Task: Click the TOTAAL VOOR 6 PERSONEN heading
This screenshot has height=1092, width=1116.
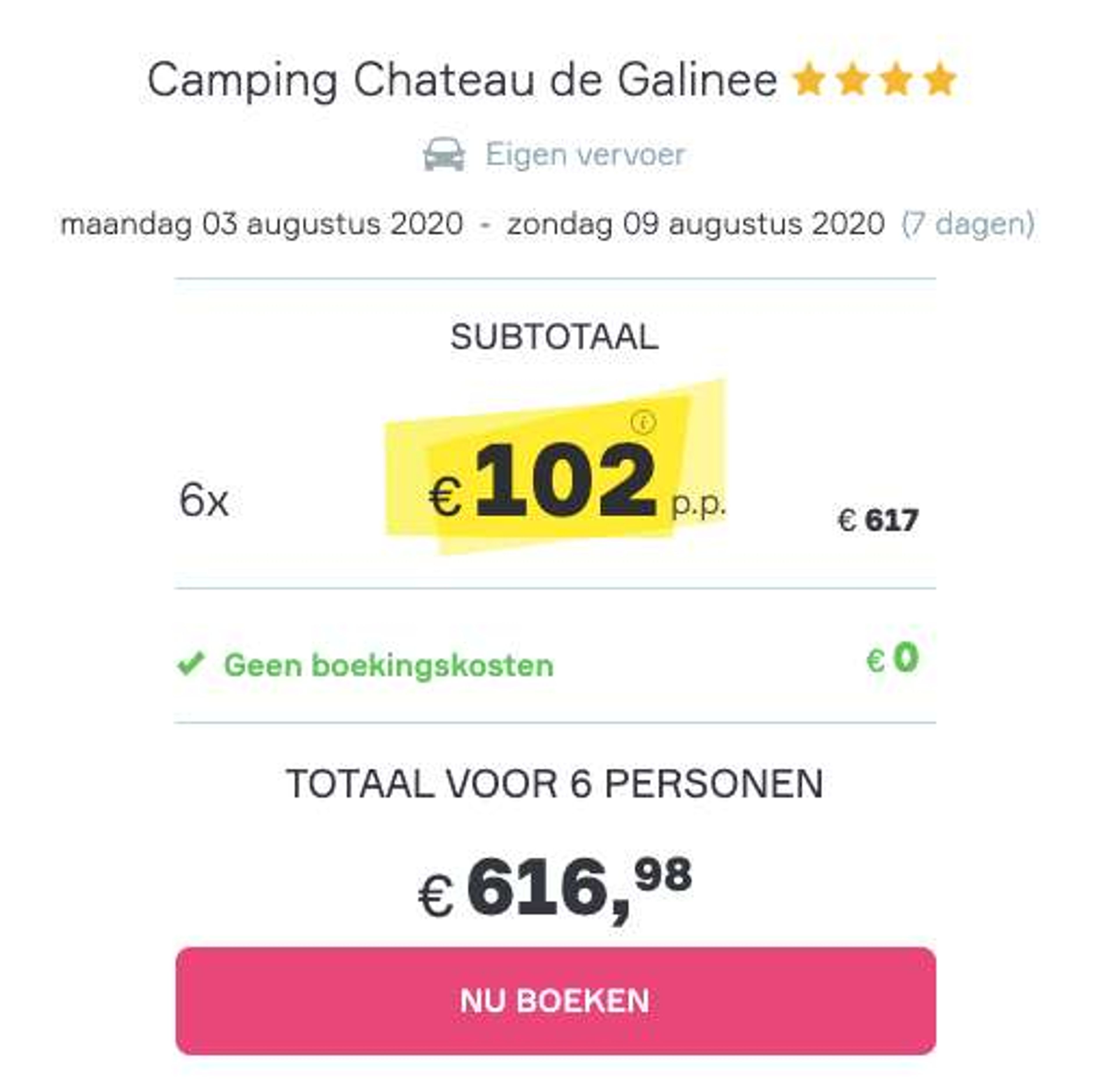Action: 555,783
